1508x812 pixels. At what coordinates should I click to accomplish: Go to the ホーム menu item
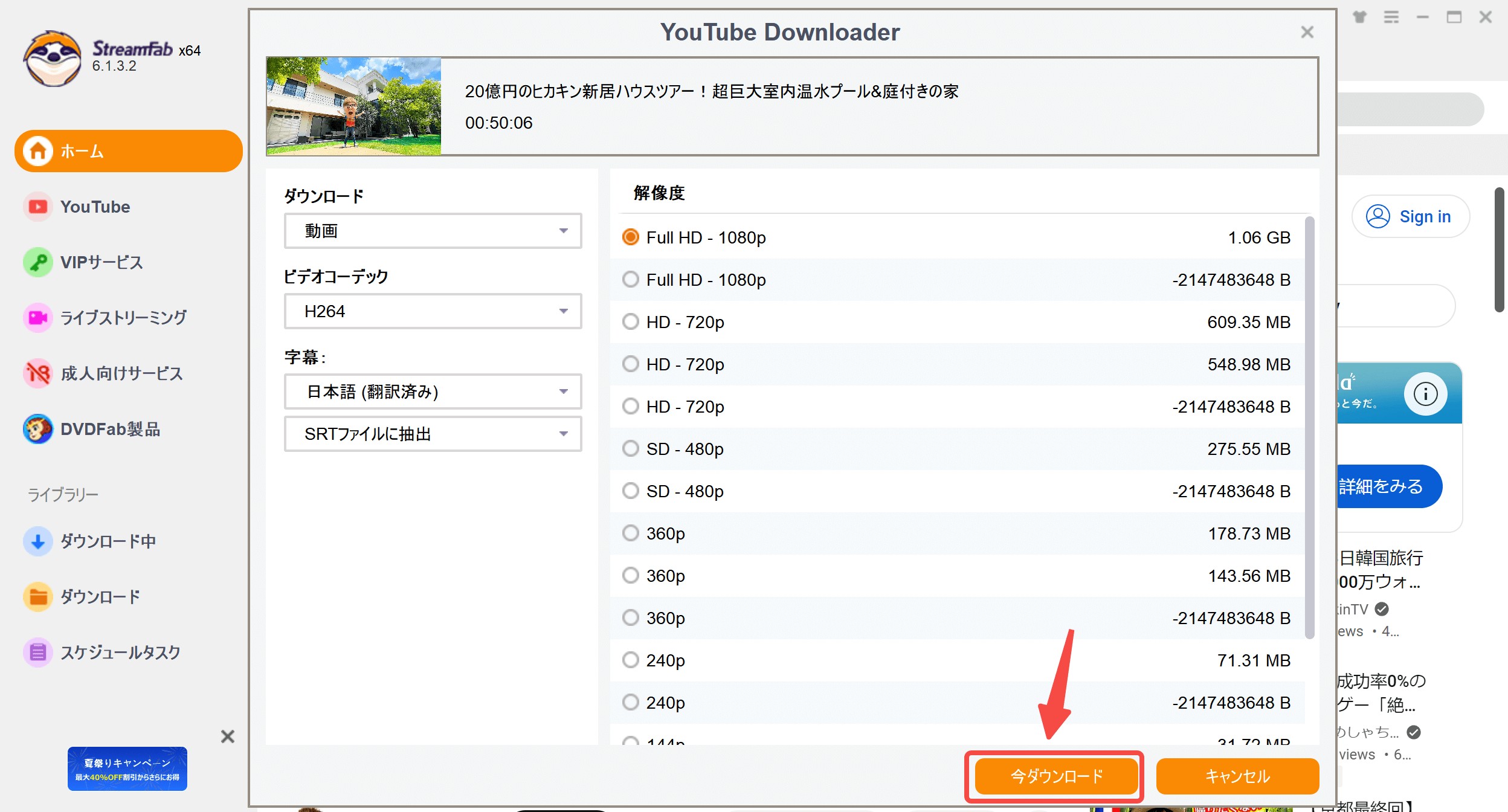(128, 151)
